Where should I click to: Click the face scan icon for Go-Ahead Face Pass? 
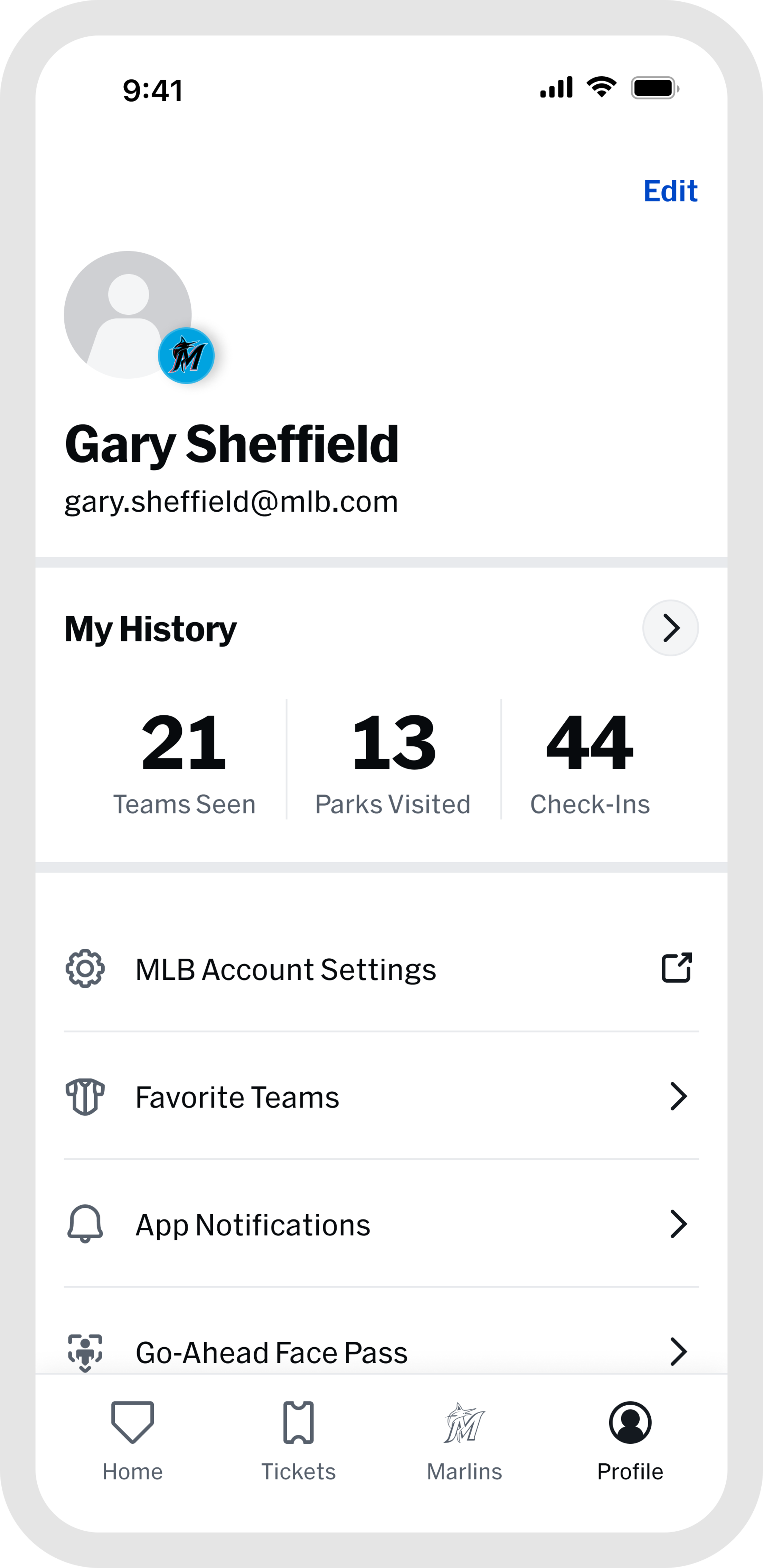pyautogui.click(x=85, y=1351)
